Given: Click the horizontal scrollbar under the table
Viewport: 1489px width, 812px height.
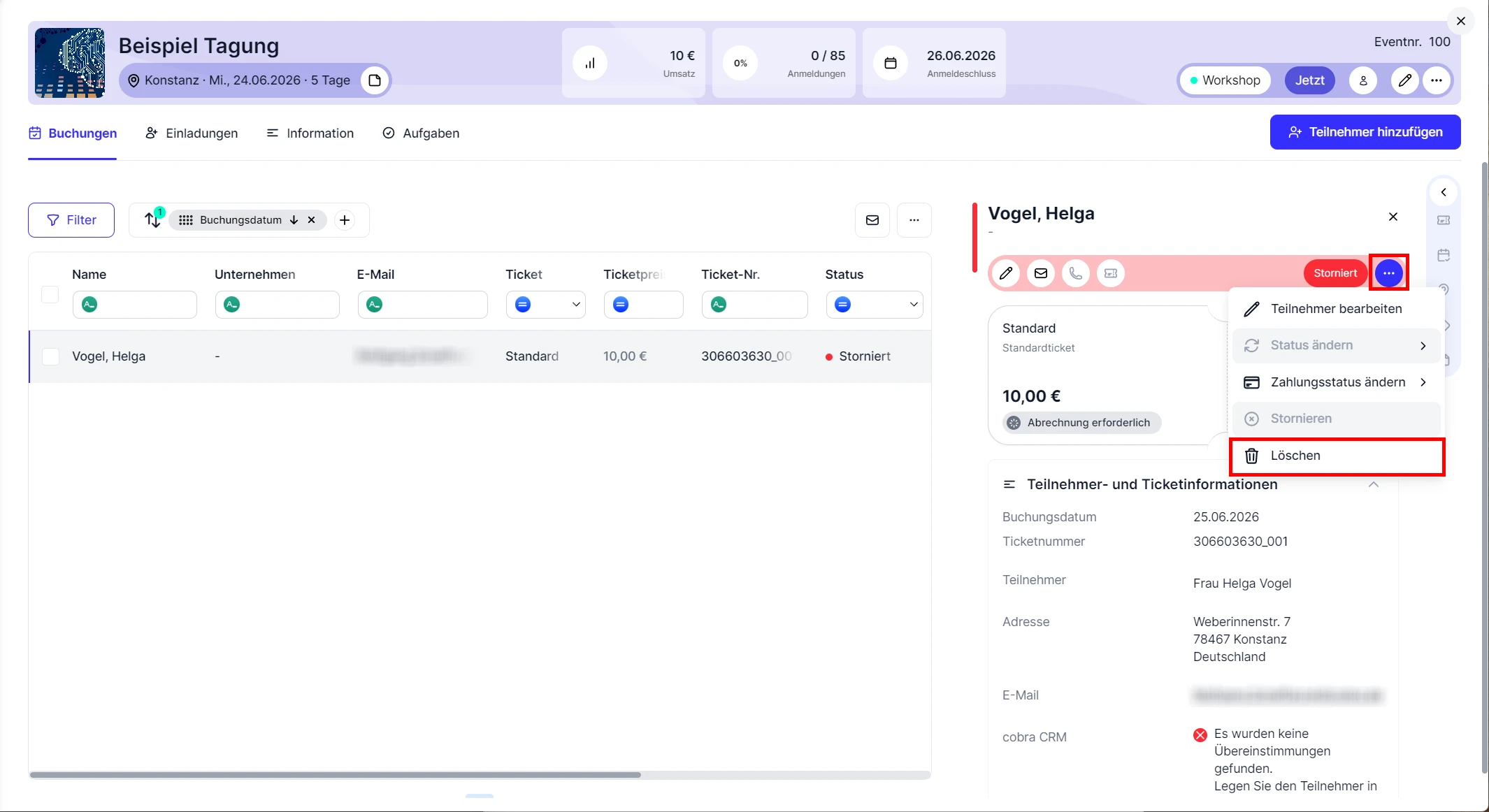Looking at the screenshot, I should (336, 774).
